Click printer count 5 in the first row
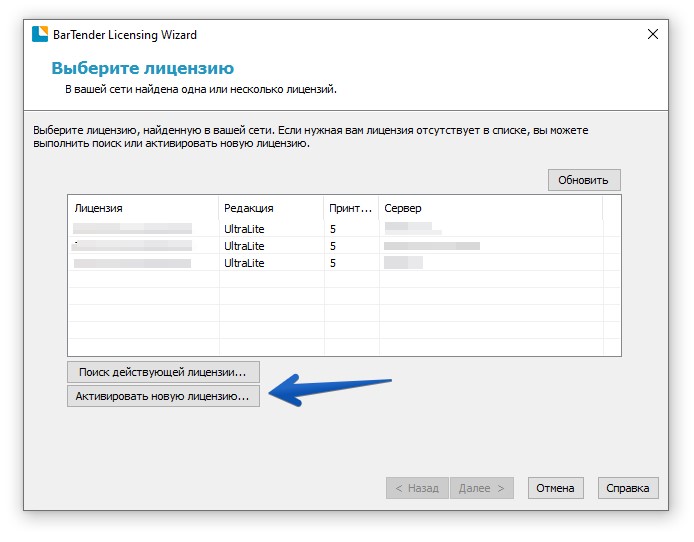Viewport: 694px width, 542px height. tap(333, 228)
